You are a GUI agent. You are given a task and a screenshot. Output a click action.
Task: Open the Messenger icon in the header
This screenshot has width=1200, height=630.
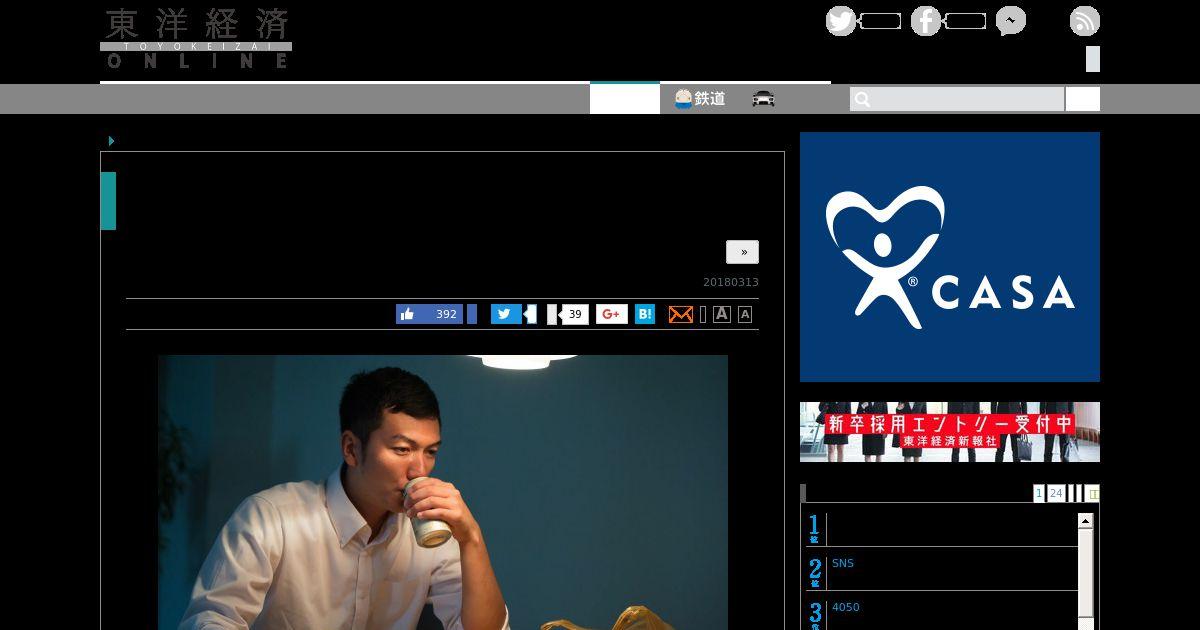1011,21
